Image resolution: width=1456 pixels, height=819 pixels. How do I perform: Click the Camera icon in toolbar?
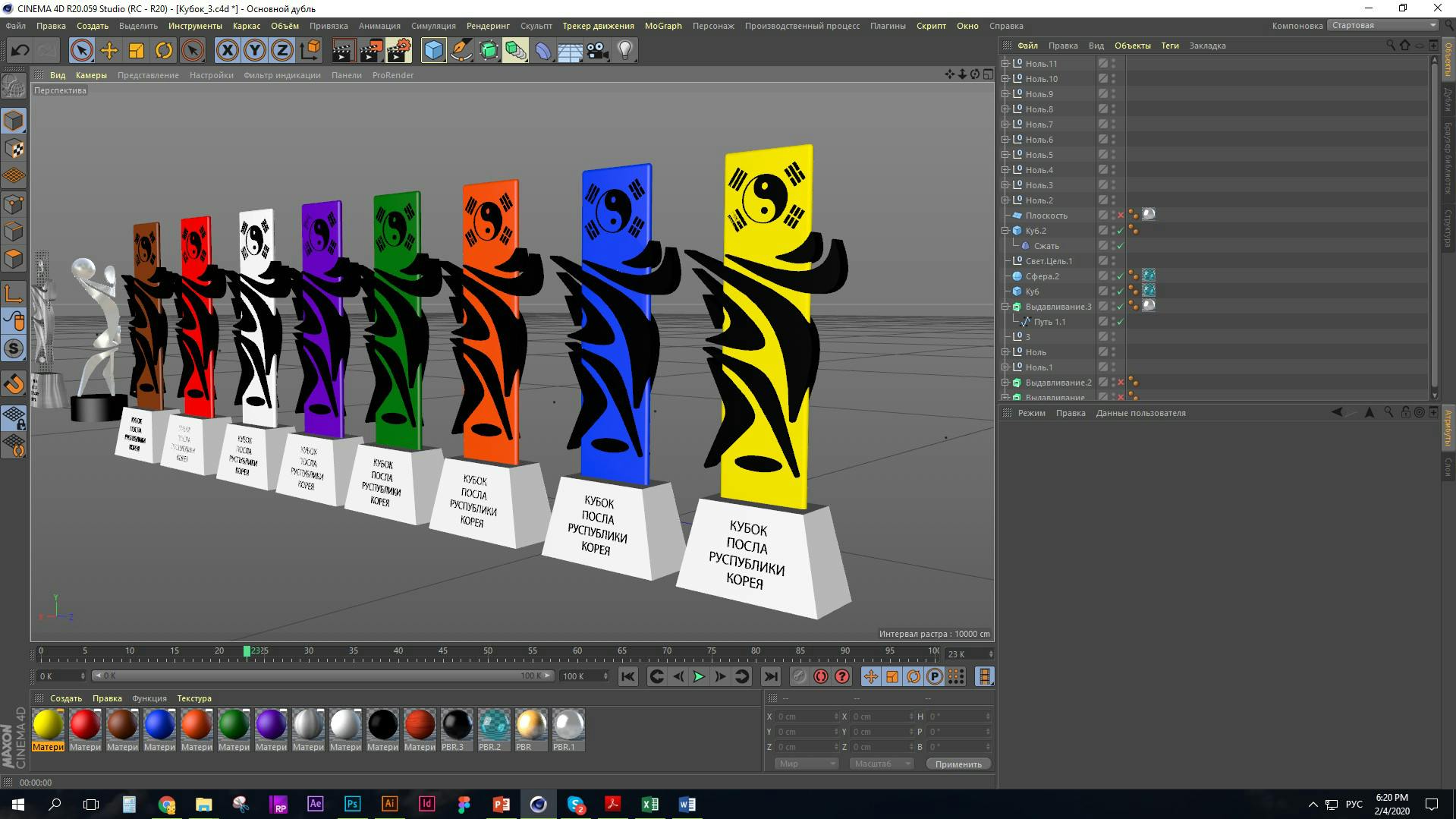pyautogui.click(x=597, y=51)
